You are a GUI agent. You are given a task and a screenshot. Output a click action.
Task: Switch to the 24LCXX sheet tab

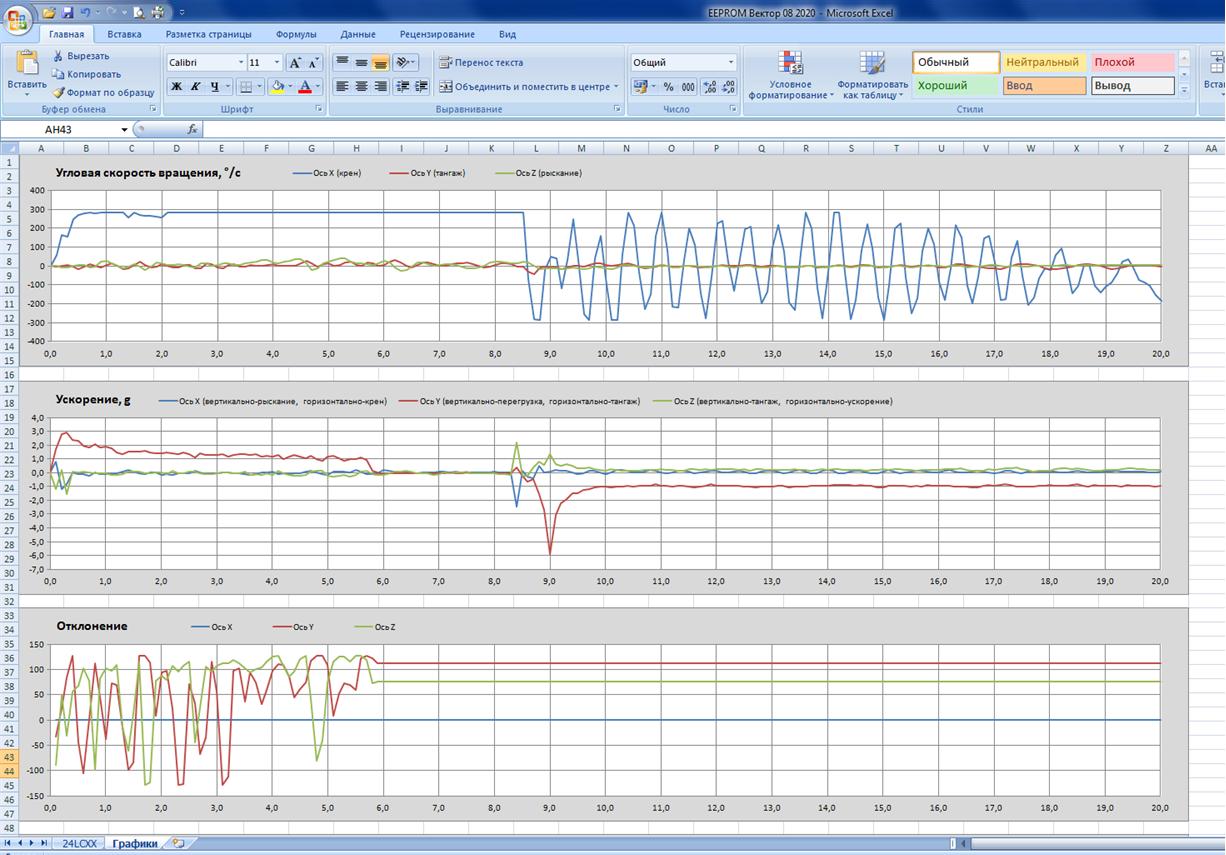[80, 843]
